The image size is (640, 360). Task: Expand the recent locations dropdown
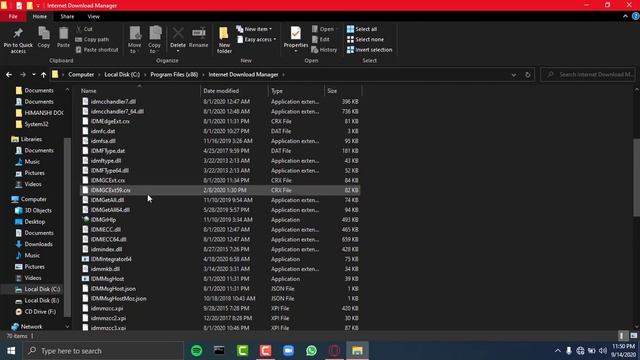pyautogui.click(x=33, y=75)
